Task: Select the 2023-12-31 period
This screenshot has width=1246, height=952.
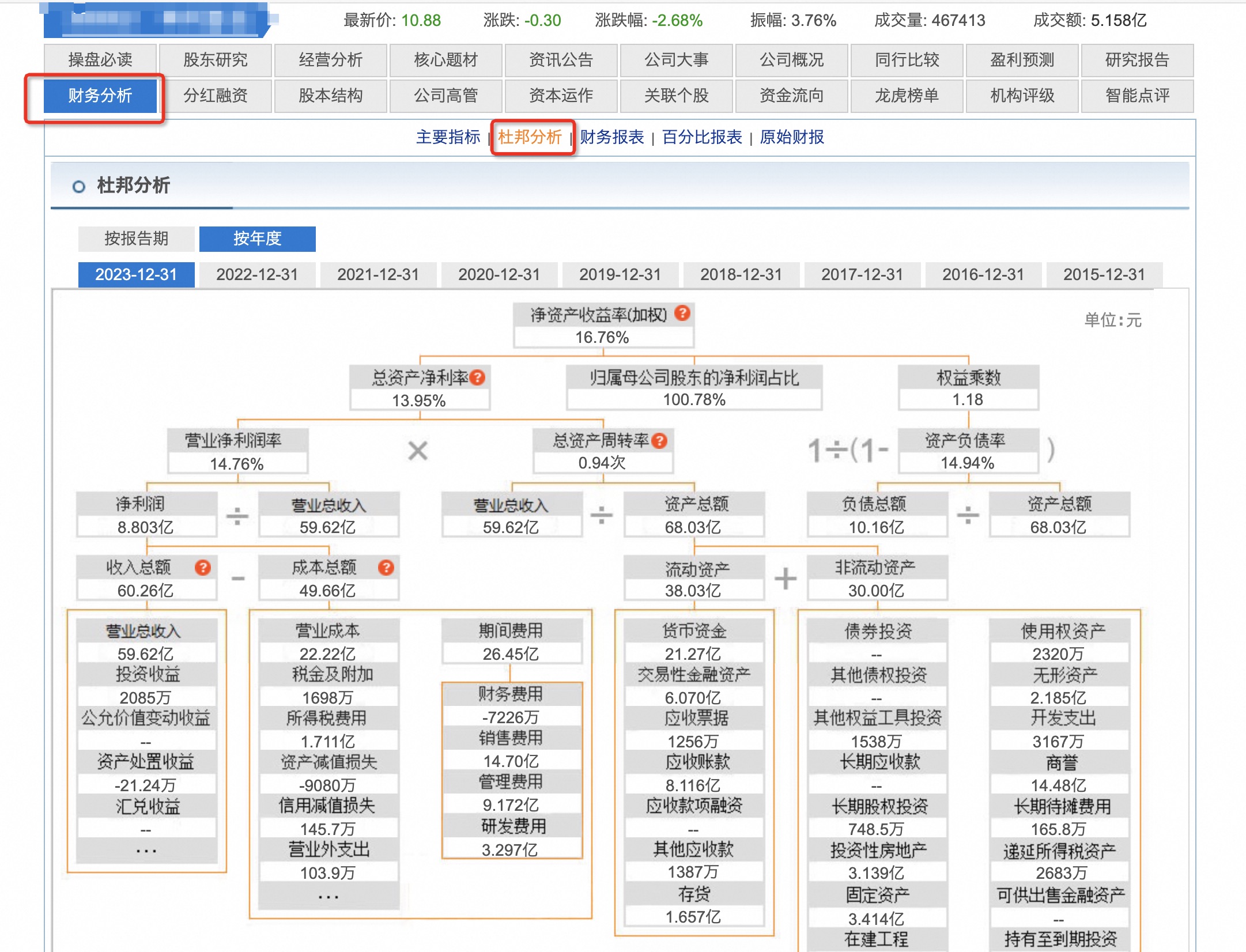Action: point(137,274)
